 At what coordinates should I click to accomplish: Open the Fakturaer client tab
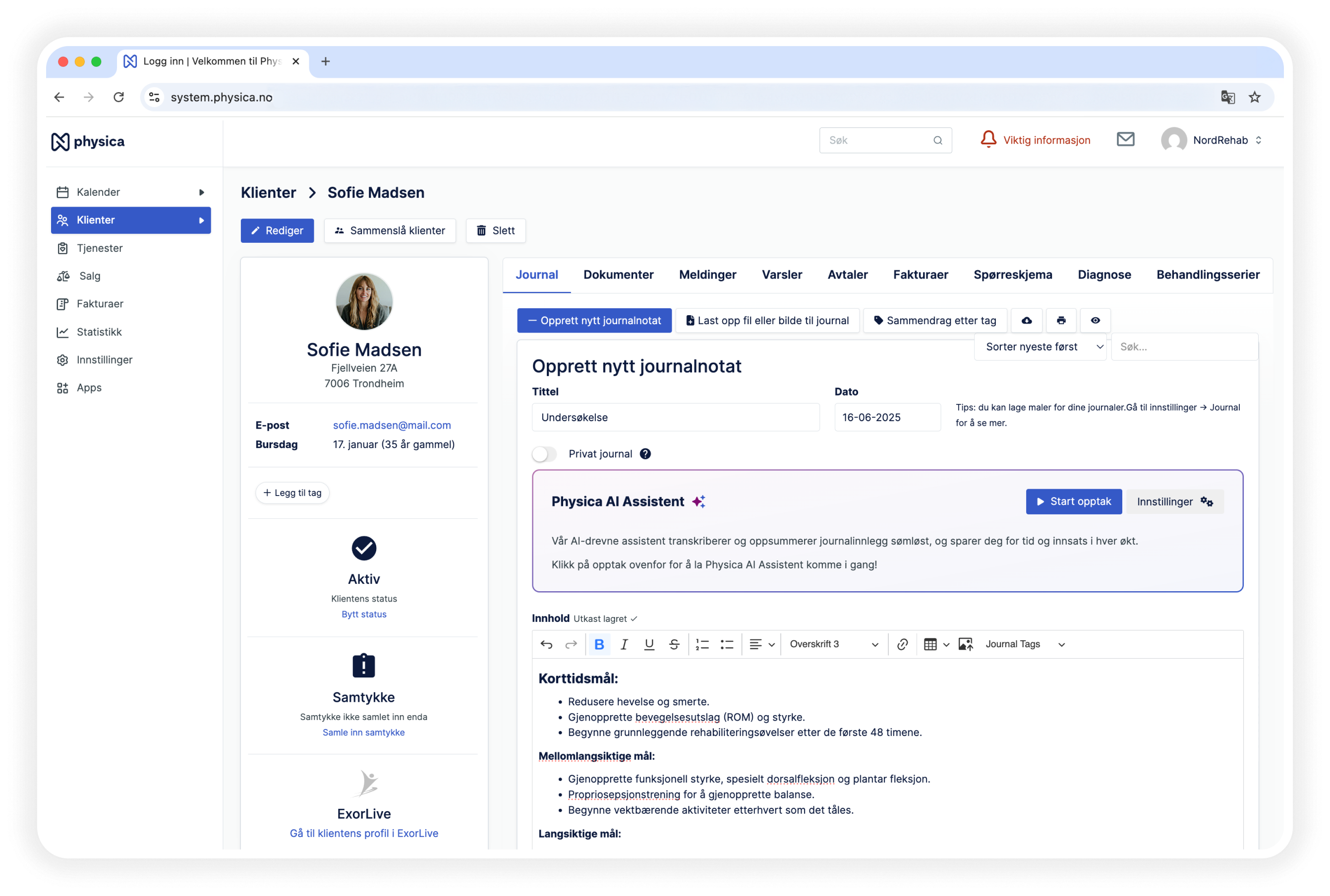click(x=921, y=275)
